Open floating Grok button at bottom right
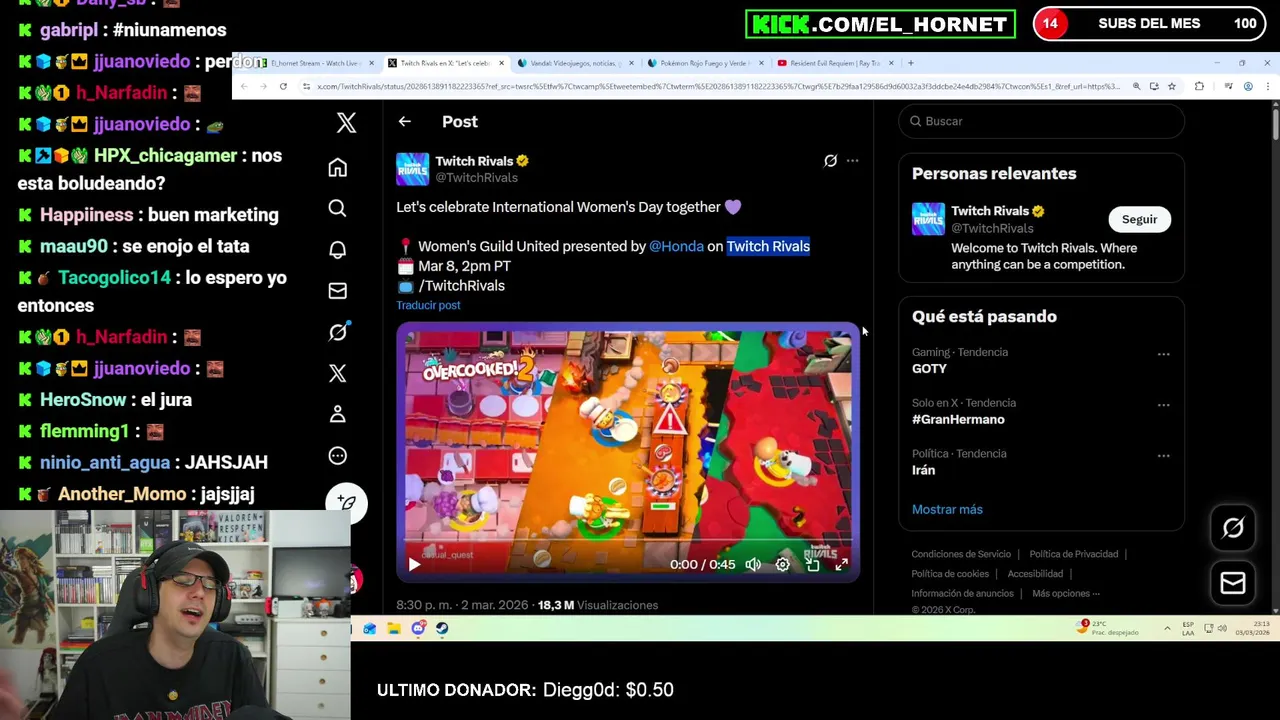Image resolution: width=1280 pixels, height=720 pixels. coord(1232,528)
